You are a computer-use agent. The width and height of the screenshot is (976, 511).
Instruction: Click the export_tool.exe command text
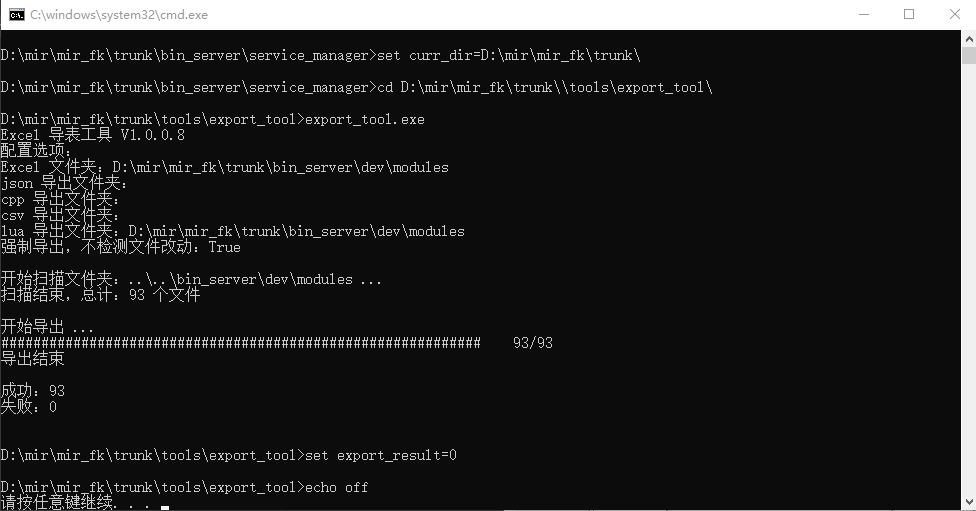pyautogui.click(x=364, y=119)
